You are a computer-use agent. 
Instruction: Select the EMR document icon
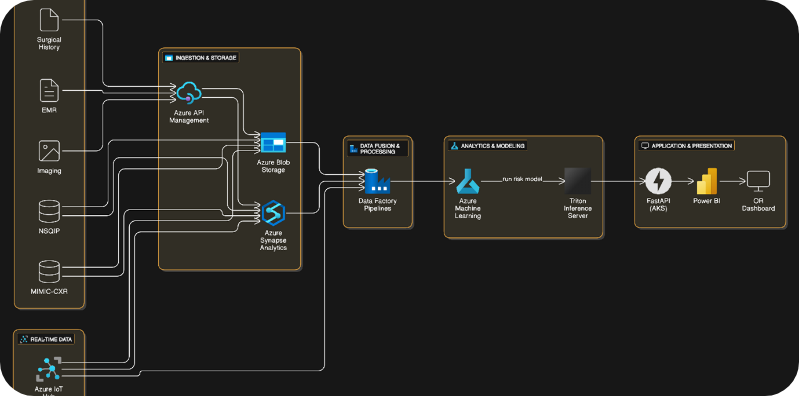(49, 91)
